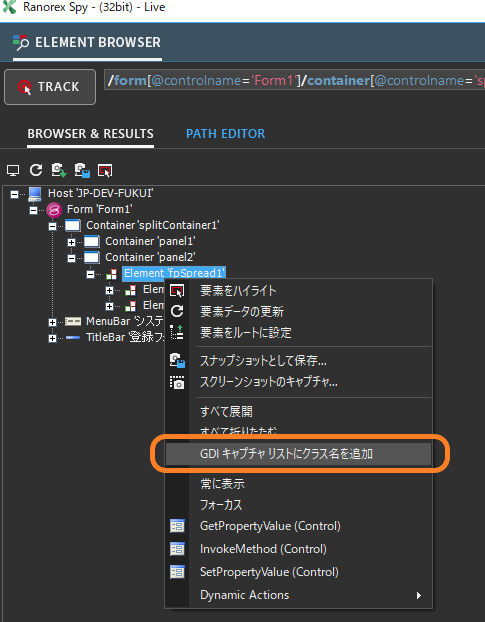Choose 要素をルートに設定 menu entry
The height and width of the screenshot is (622, 485).
point(299,332)
